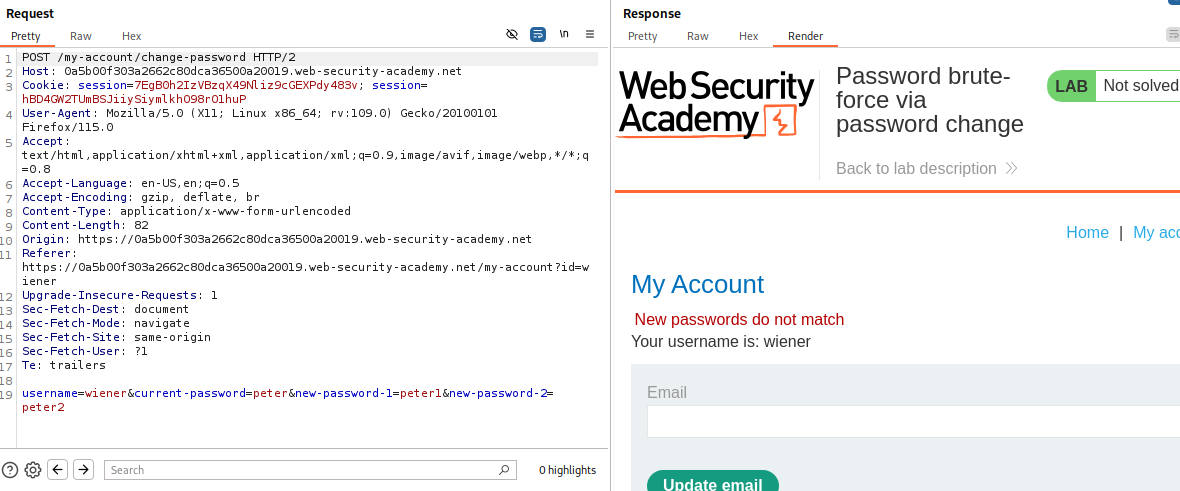Image resolution: width=1180 pixels, height=491 pixels.
Task: Select the Response Hex tab
Action: click(x=748, y=36)
